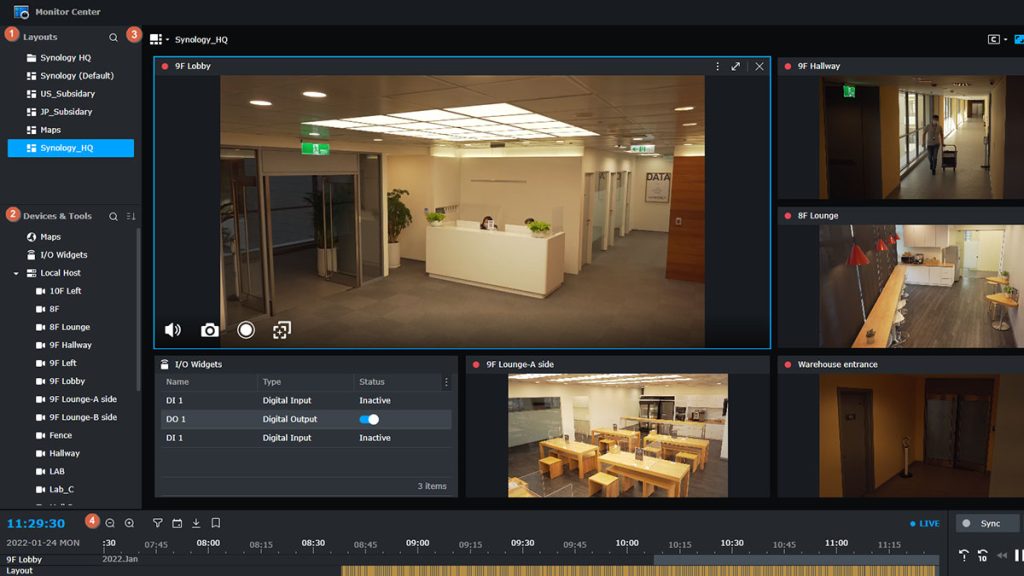The height and width of the screenshot is (576, 1024).
Task: Open the timeline calendar date picker
Action: 177,523
